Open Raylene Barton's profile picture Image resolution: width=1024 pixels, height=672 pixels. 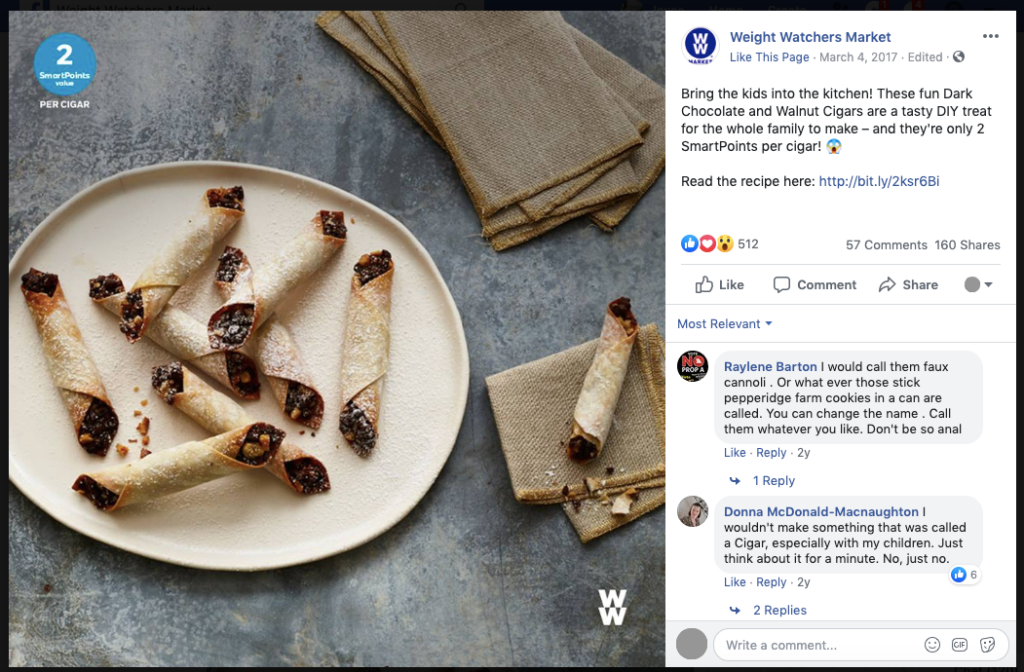pyautogui.click(x=692, y=366)
